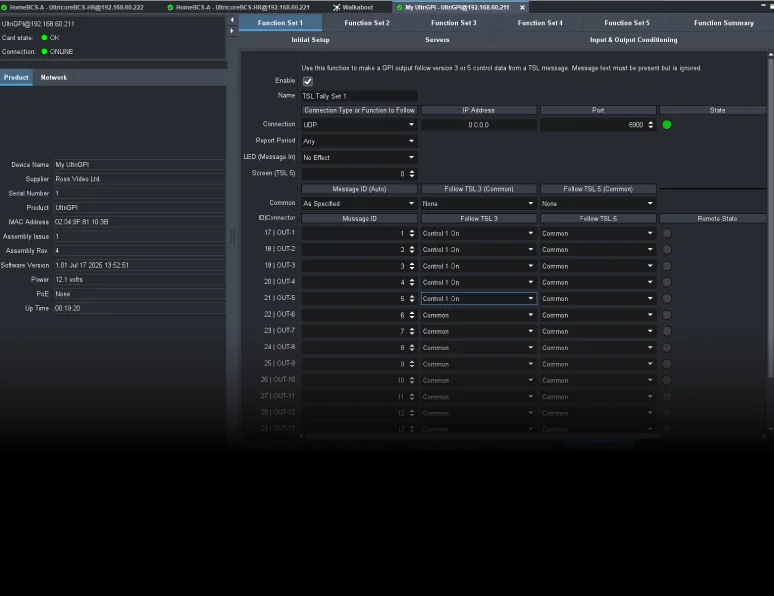Image resolution: width=774 pixels, height=596 pixels.
Task: Open Follow TSL 3 dropdown for OUT-5
Action: [478, 299]
